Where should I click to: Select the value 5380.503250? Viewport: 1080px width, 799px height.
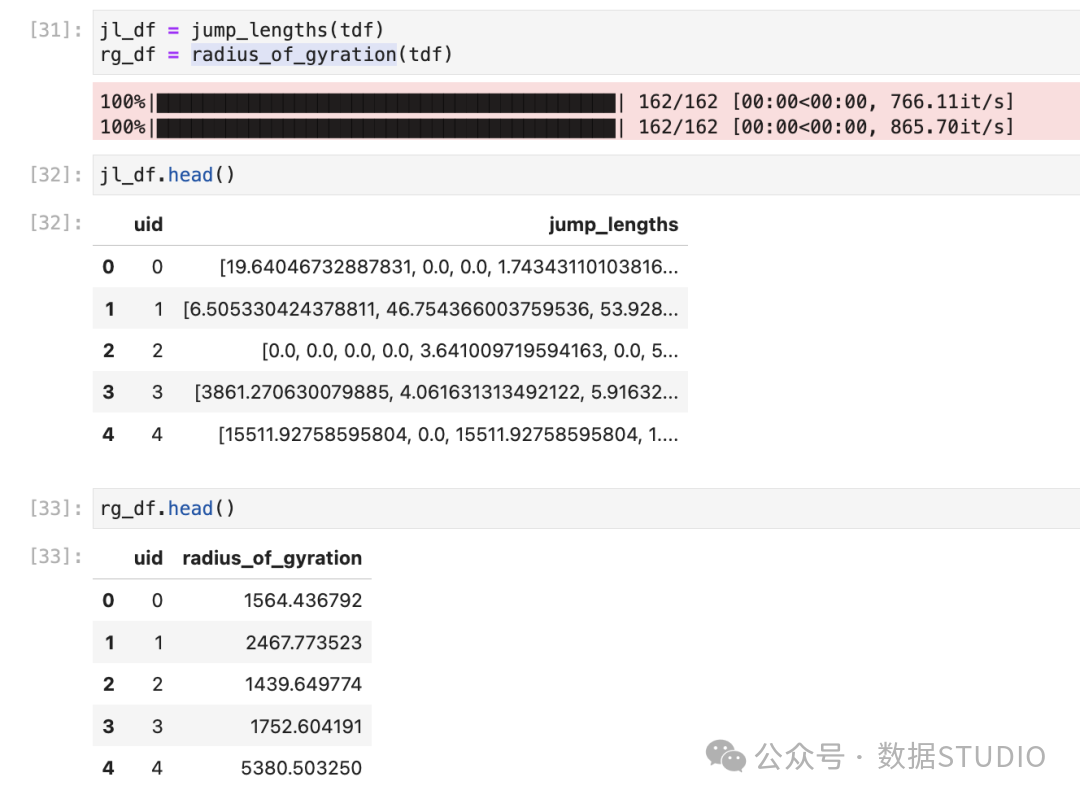[x=301, y=769]
